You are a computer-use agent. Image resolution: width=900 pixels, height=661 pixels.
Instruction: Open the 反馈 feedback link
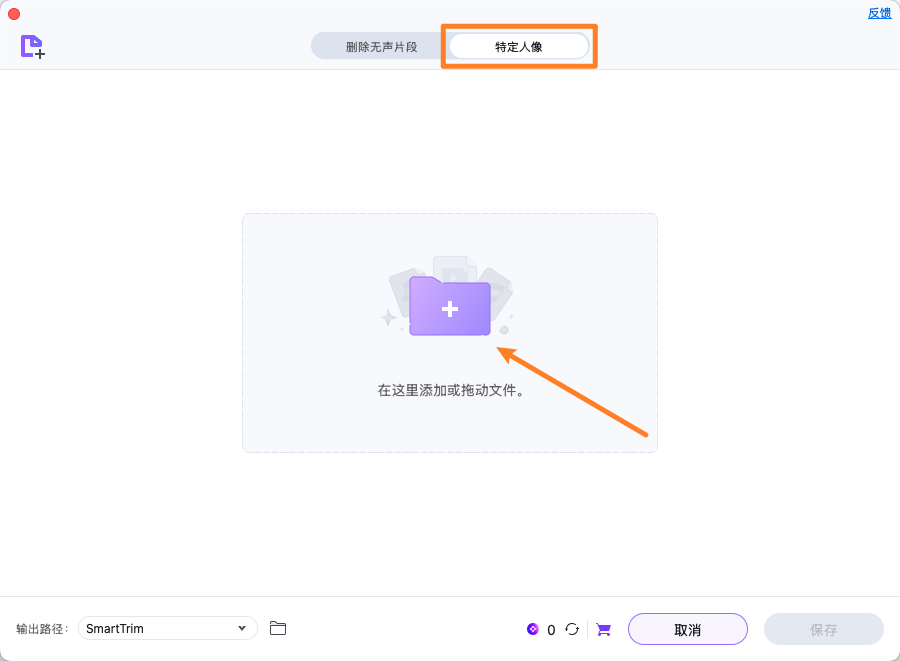point(879,12)
